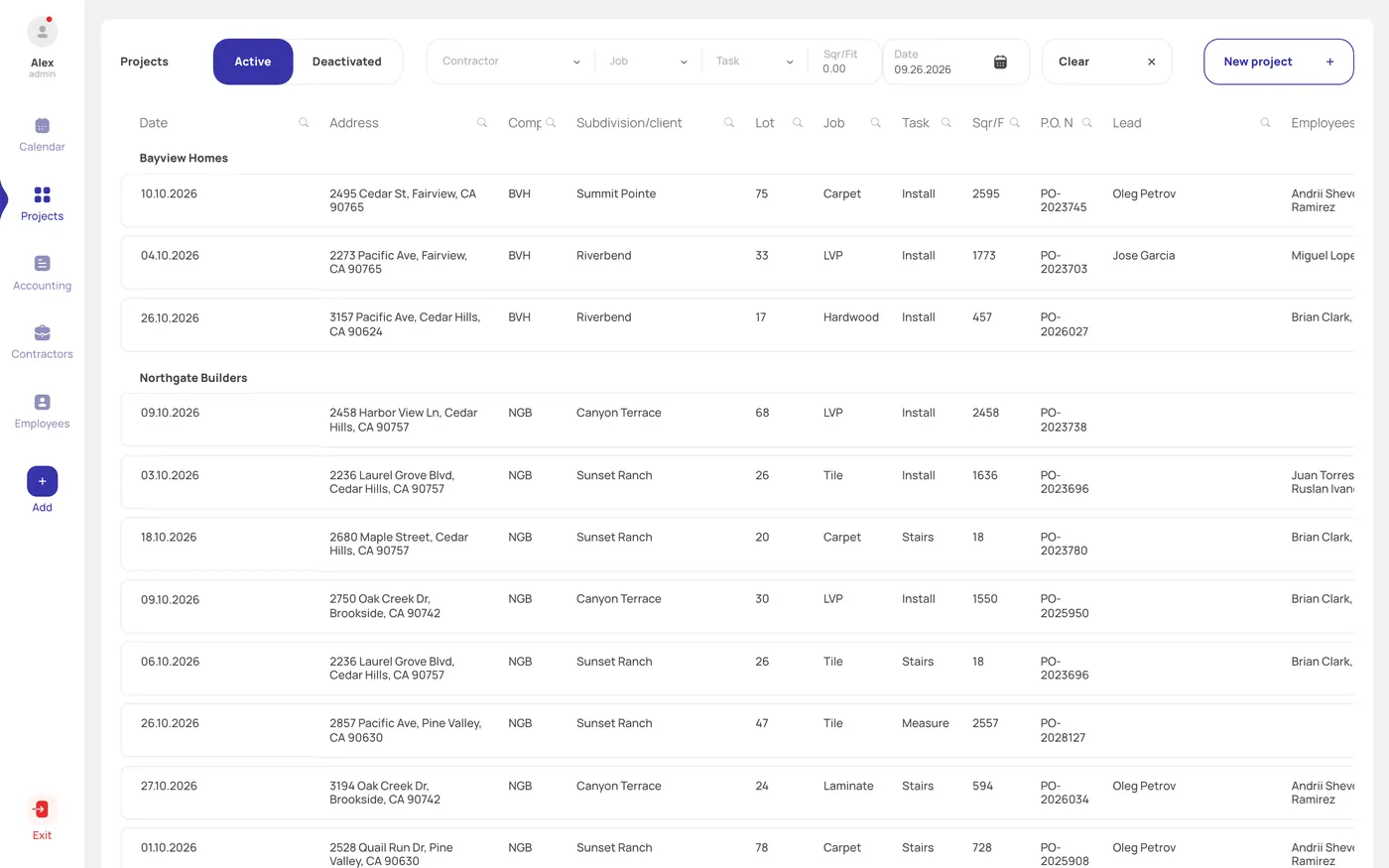Viewport: 1389px width, 868px height.
Task: Click the search icon in Lot column
Action: (x=798, y=123)
